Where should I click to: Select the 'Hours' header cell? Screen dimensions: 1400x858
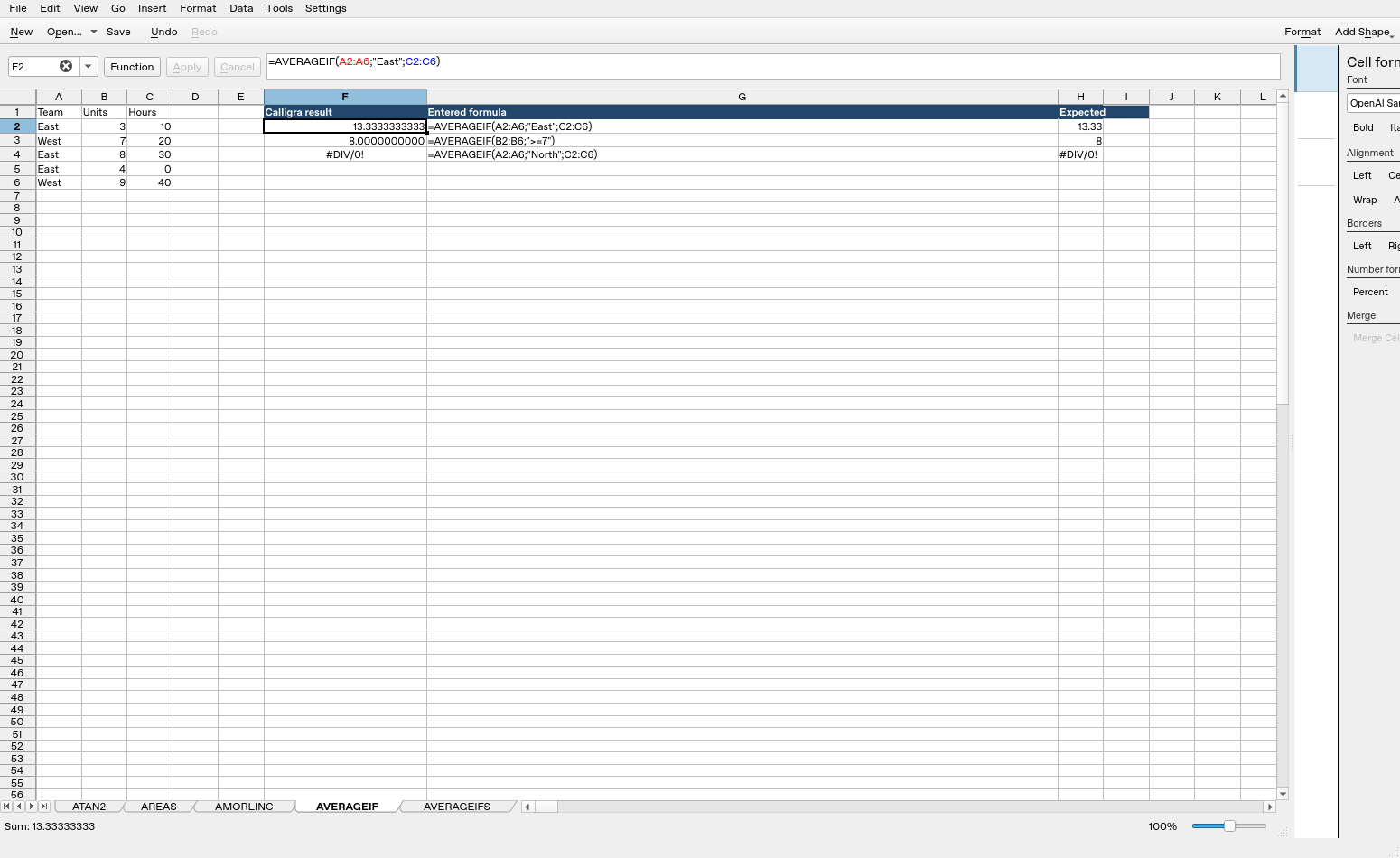pos(149,112)
